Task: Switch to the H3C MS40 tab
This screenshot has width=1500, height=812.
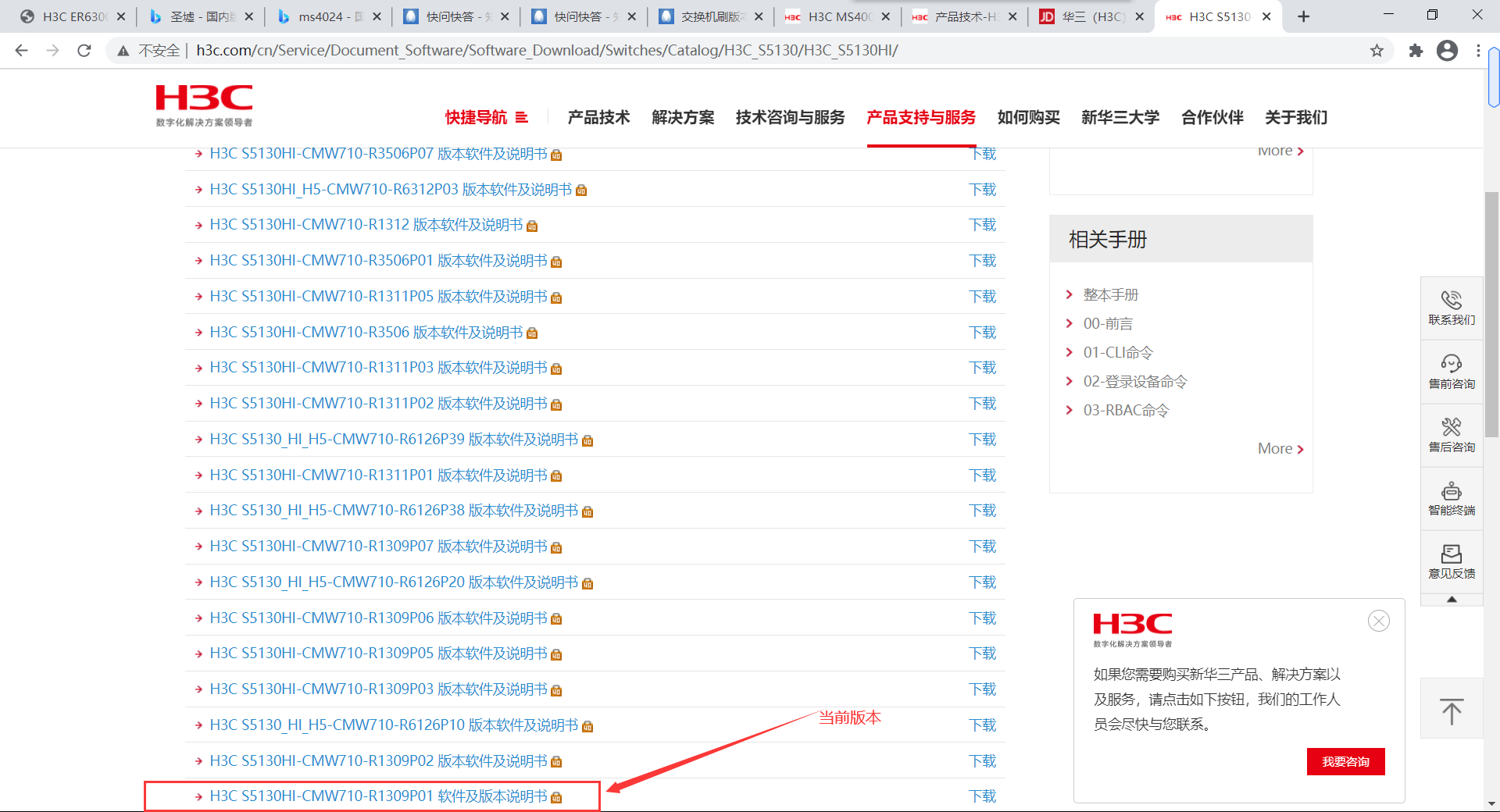Action: pos(837,16)
